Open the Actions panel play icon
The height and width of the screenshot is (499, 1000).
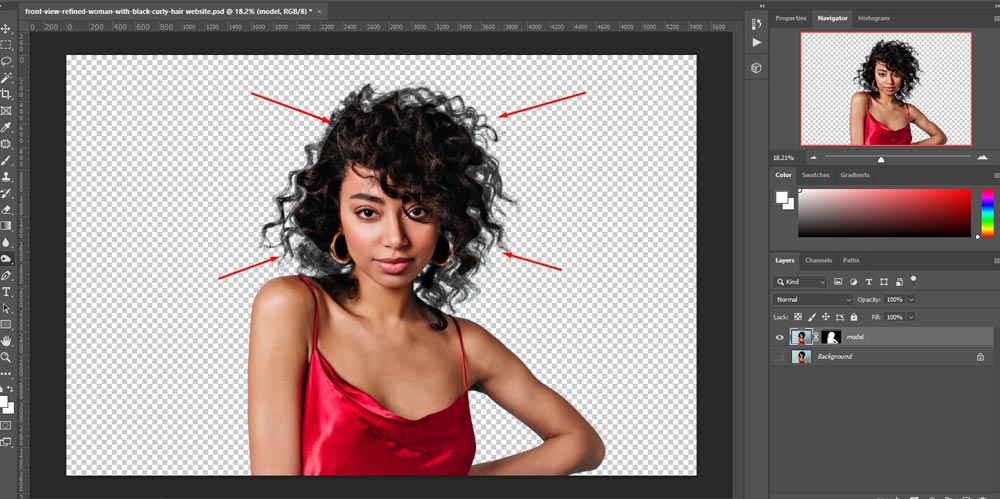[756, 42]
